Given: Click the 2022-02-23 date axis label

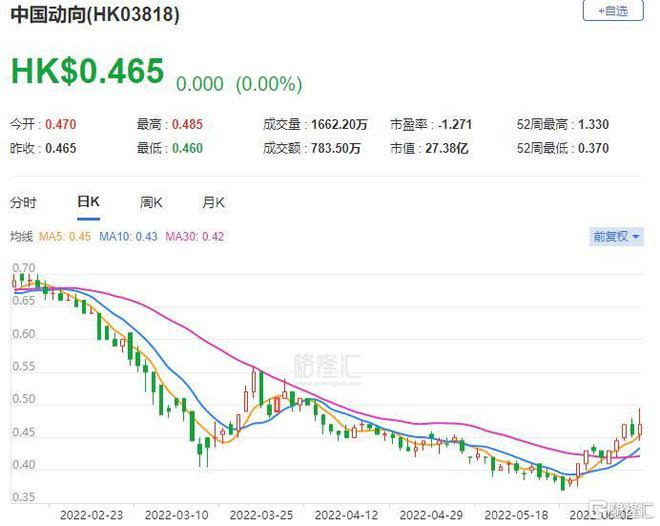Looking at the screenshot, I should [x=91, y=515].
